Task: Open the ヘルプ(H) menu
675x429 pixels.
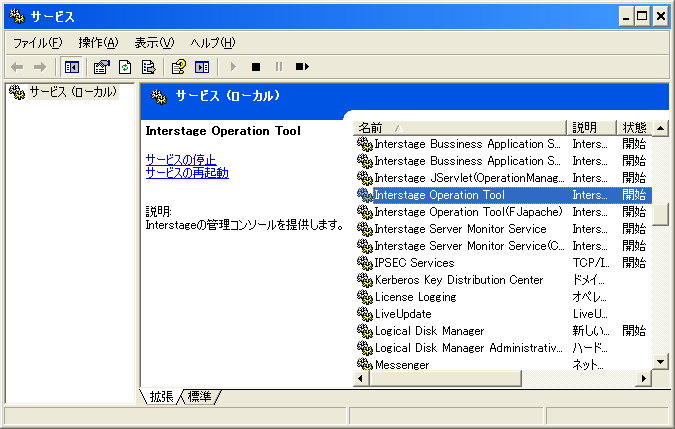Action: 213,43
